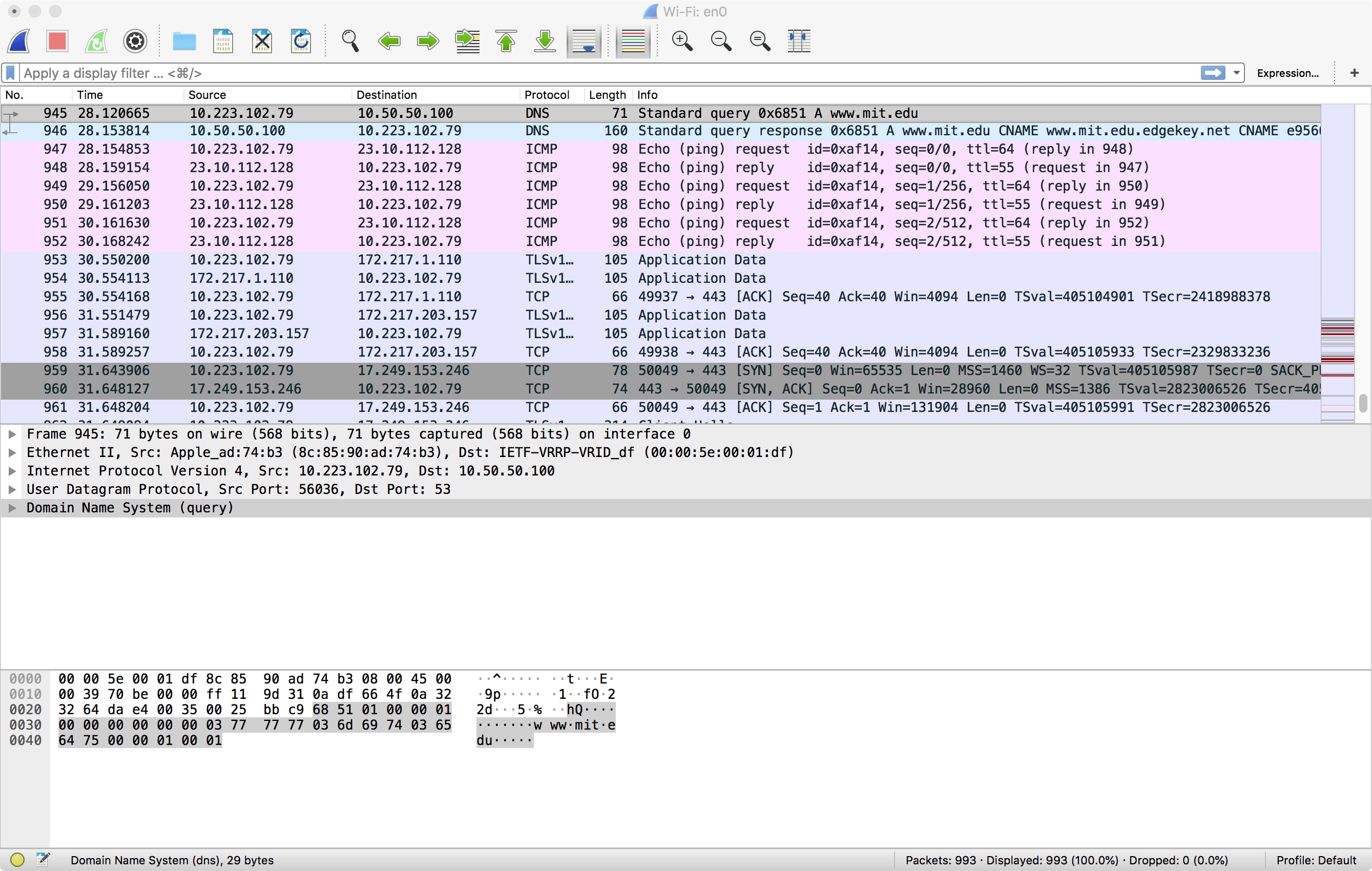Apply the display filter arrow button
The image size is (1372, 871).
tap(1213, 73)
